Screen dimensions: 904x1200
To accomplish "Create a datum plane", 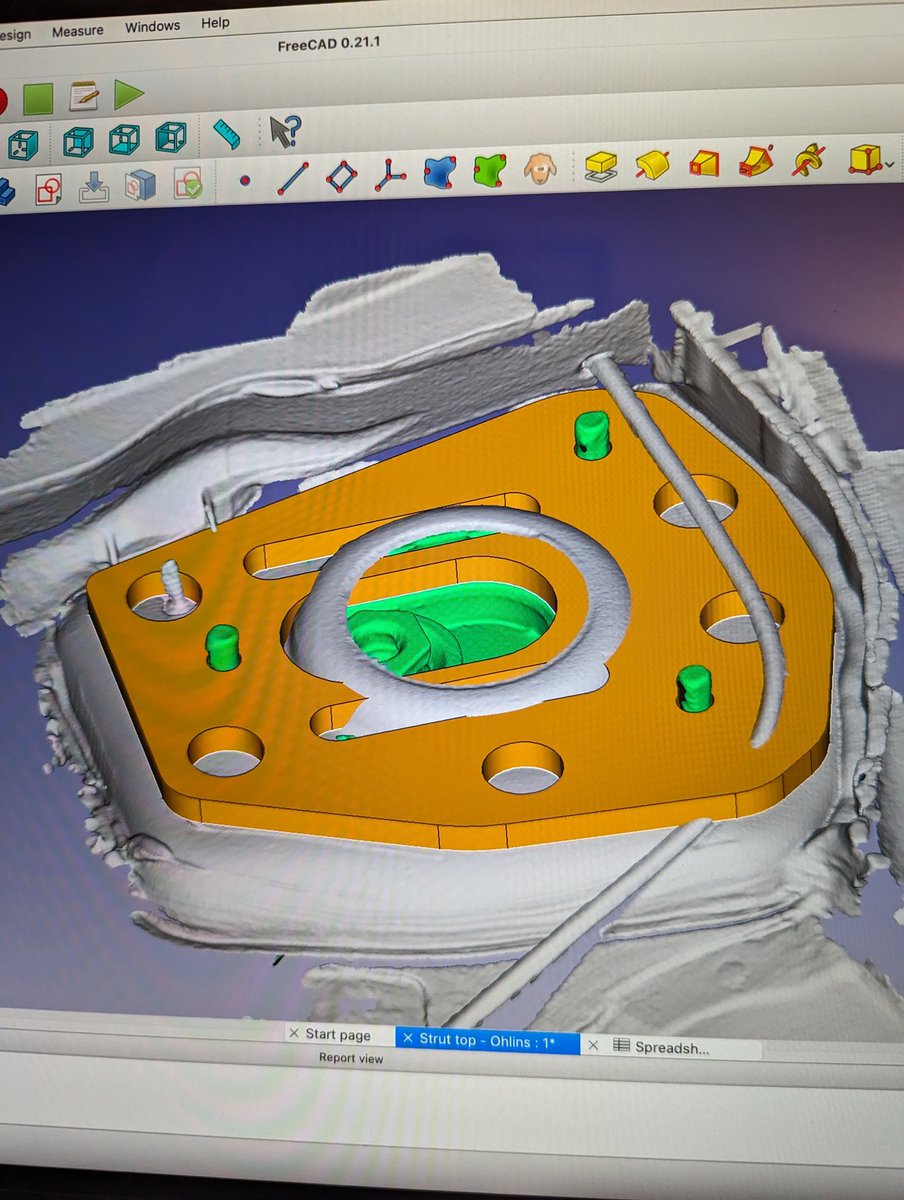I will [342, 176].
